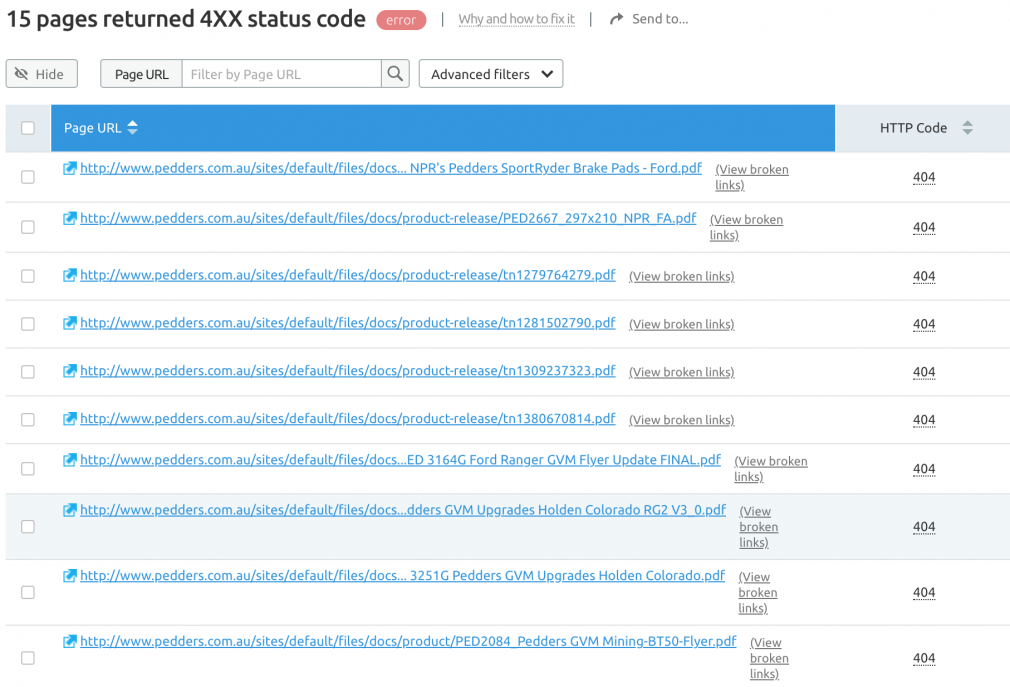Click external link icon for Ford Ranger GVM Flyer row
The image size is (1010, 687).
point(70,460)
